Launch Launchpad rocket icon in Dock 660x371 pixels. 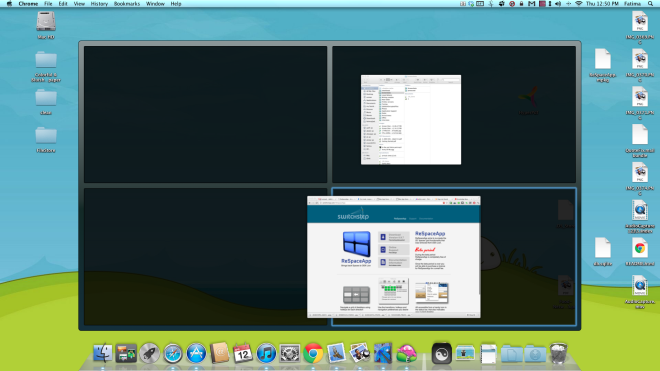149,353
